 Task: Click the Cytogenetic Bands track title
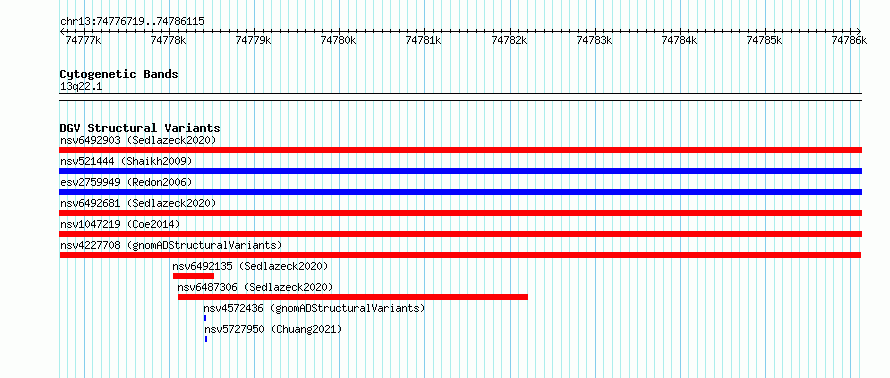tap(119, 74)
